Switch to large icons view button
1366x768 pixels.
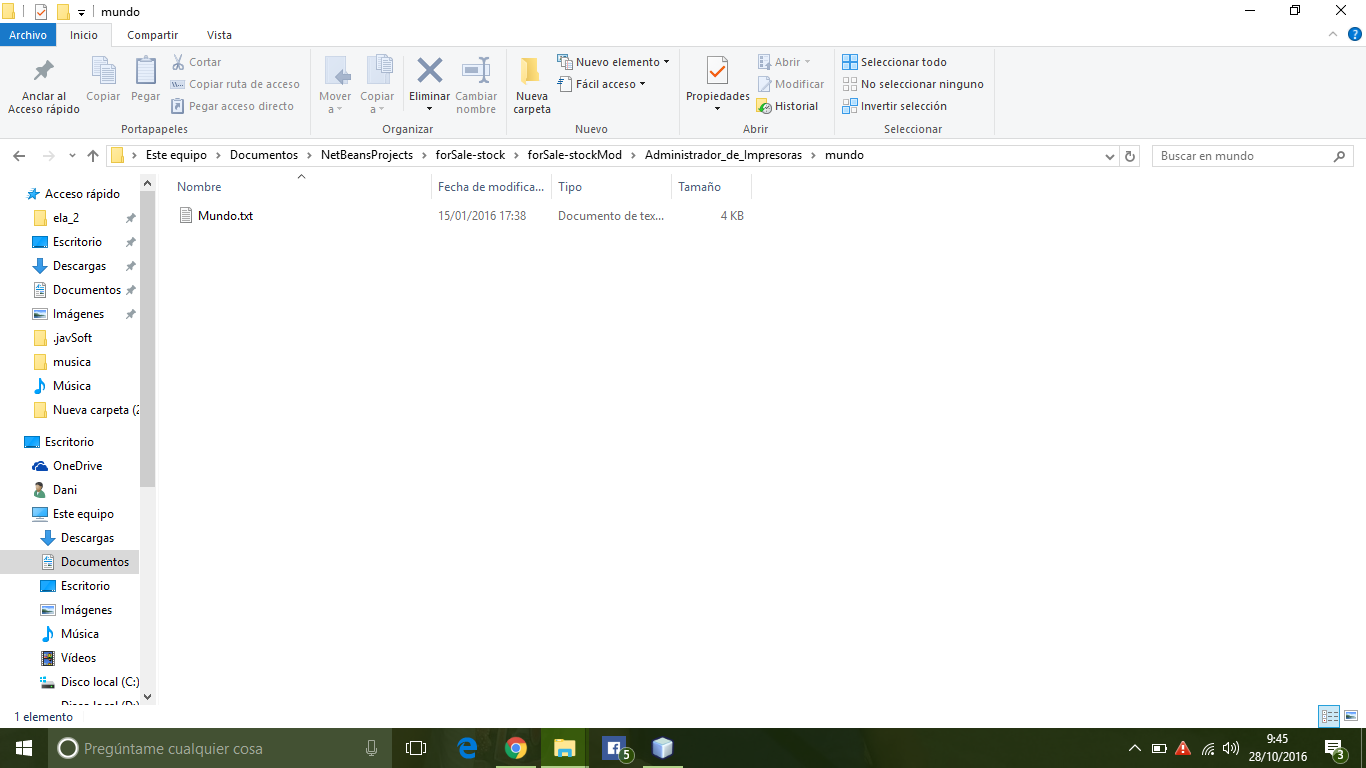(x=1350, y=716)
